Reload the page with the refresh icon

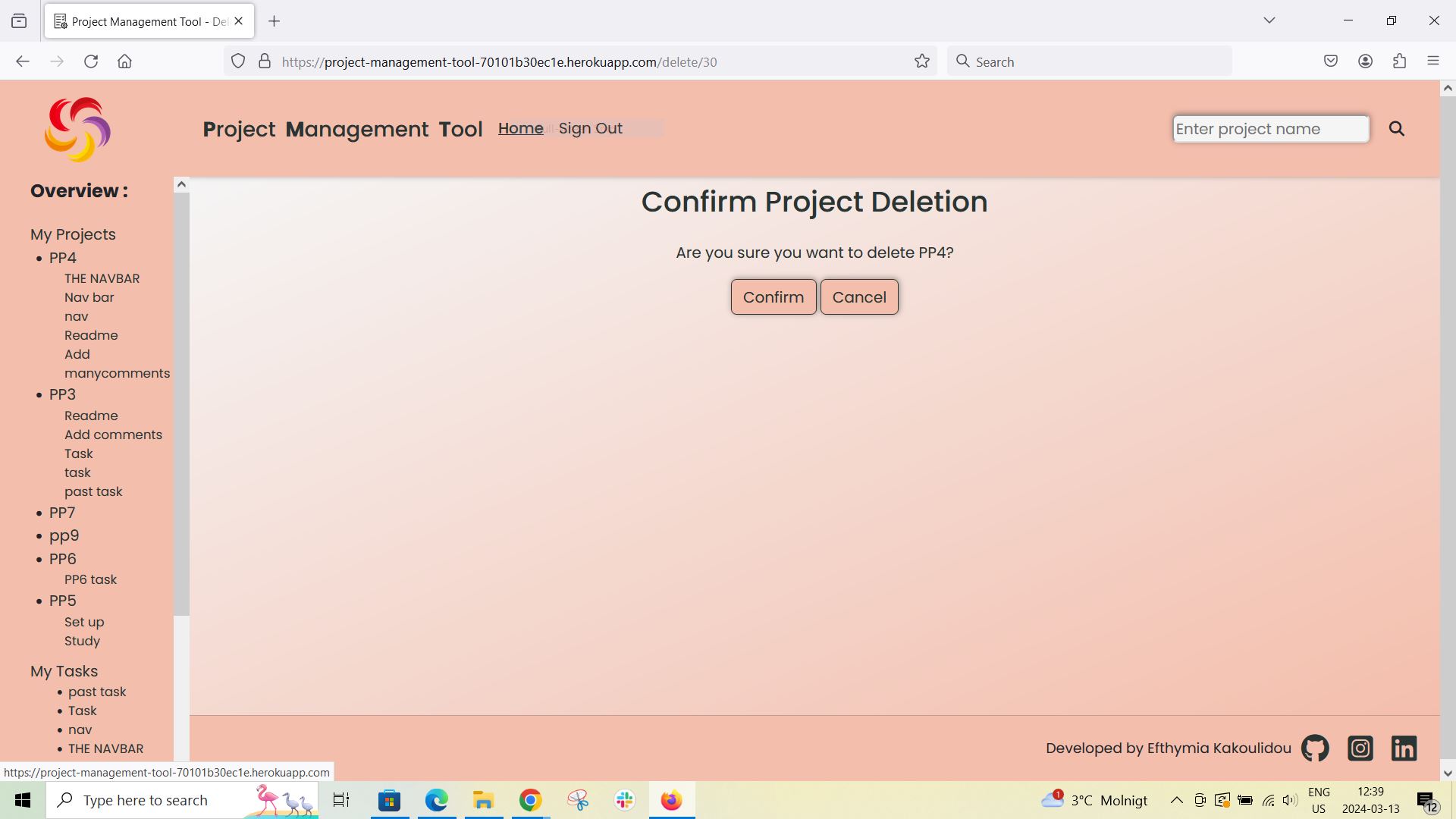click(x=91, y=61)
